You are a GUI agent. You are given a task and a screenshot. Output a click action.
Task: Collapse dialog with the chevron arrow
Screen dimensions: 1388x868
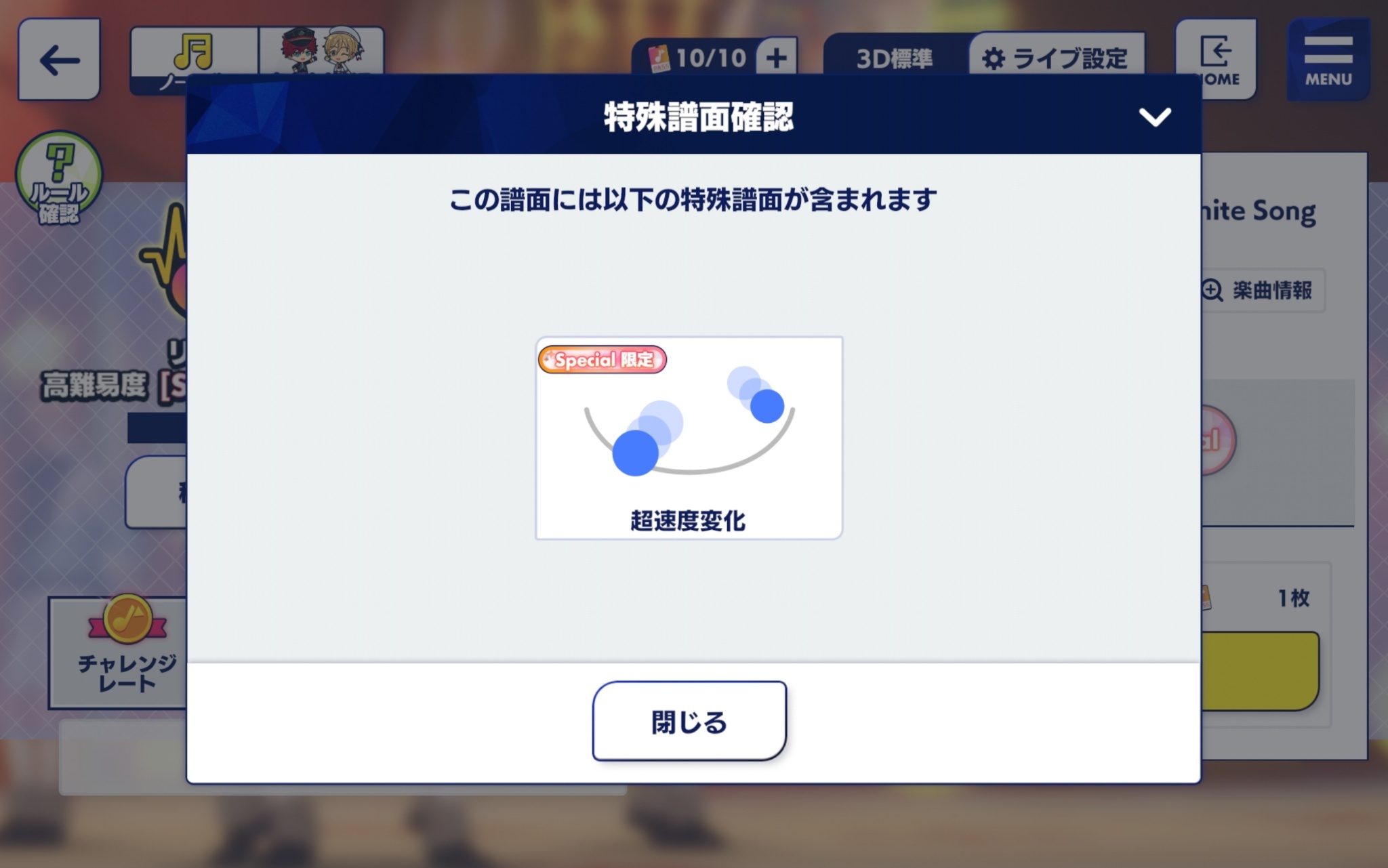(1155, 117)
